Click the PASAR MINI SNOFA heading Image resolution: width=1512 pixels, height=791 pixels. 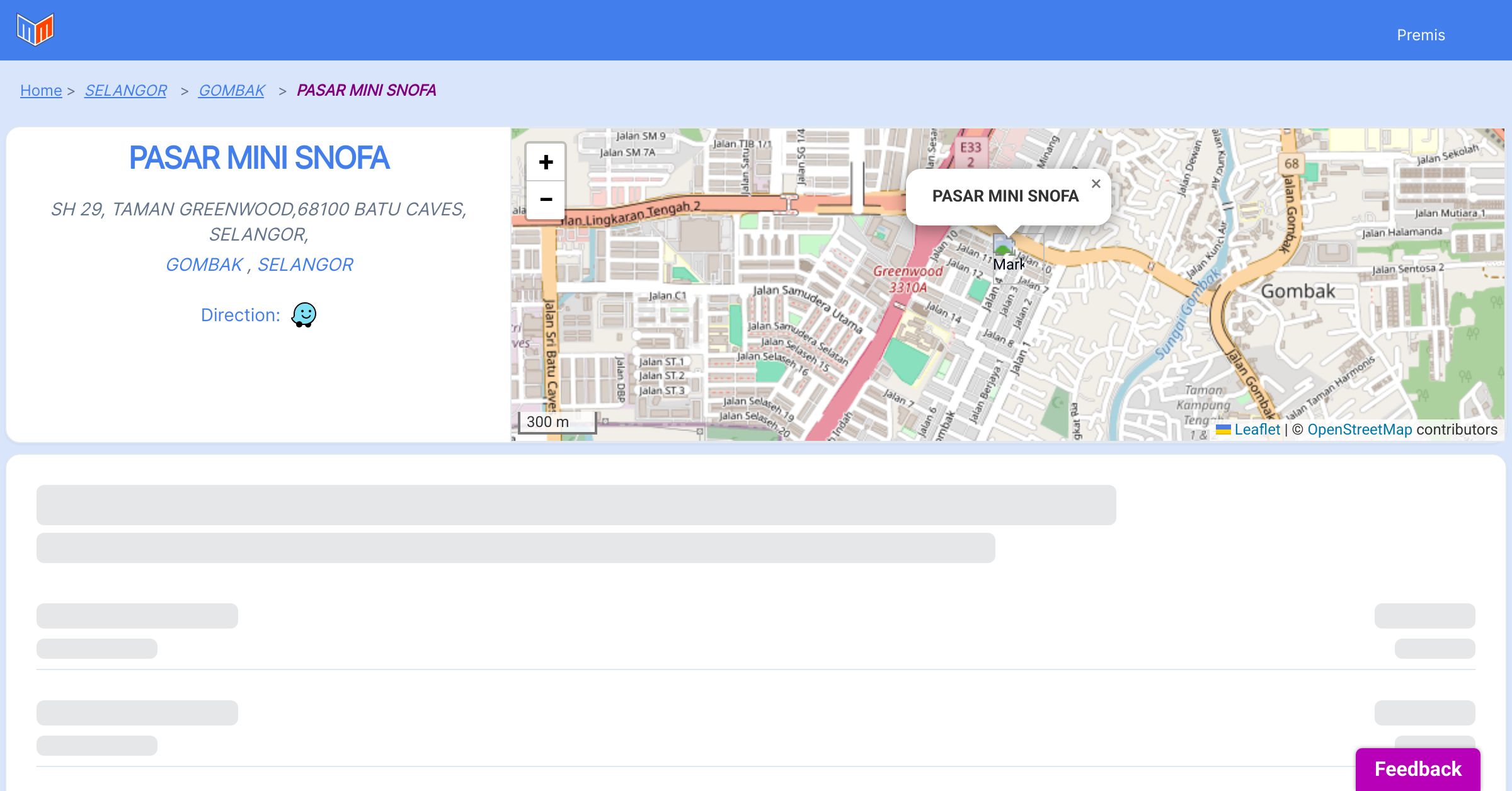coord(259,157)
